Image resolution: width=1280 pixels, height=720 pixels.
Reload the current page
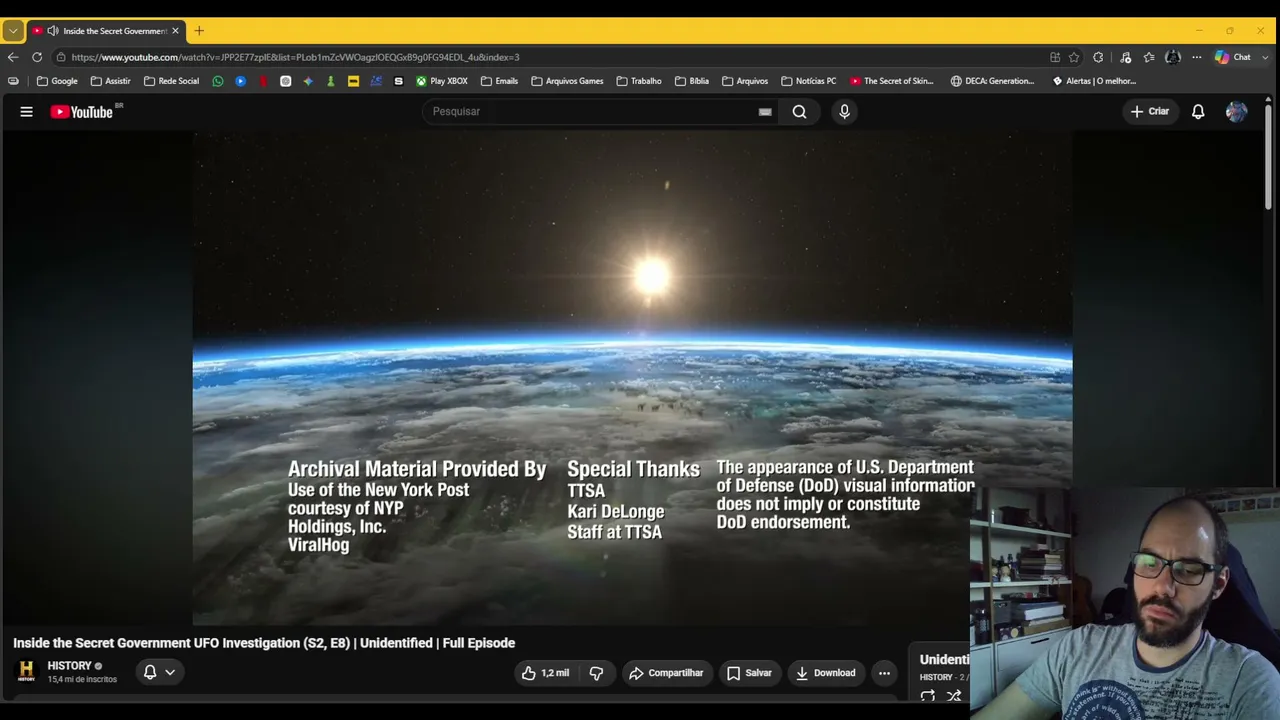pyautogui.click(x=37, y=57)
